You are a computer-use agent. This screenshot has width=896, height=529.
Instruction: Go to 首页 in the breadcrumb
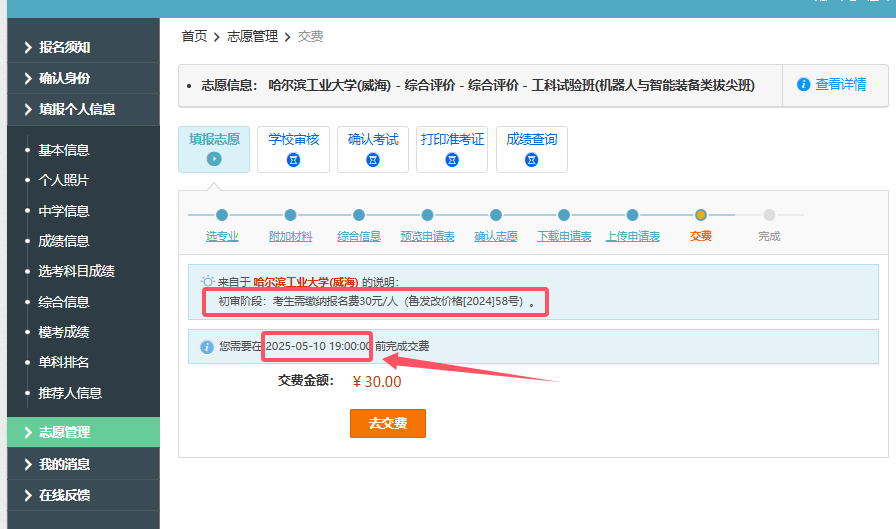(x=194, y=36)
